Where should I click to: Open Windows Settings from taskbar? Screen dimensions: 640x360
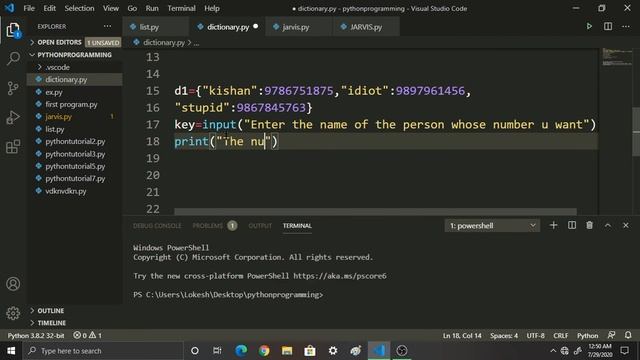333,351
